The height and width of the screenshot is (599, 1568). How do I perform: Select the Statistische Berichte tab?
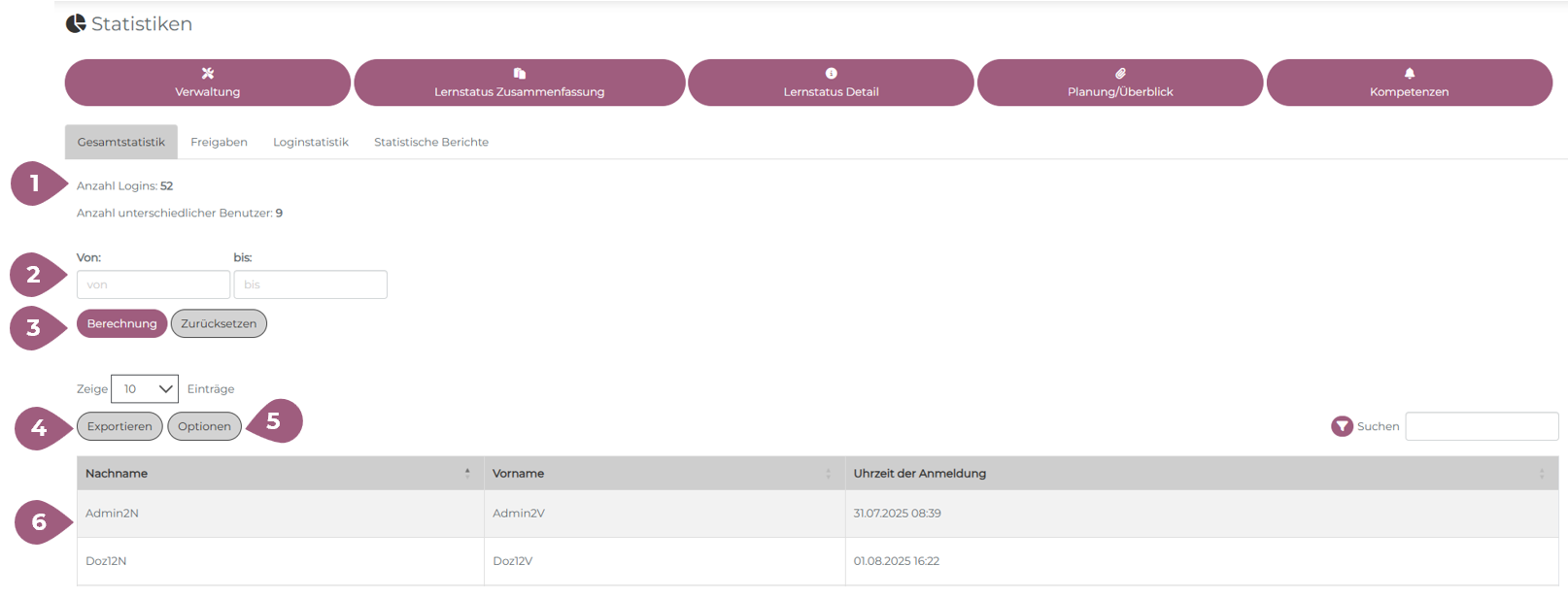(x=430, y=142)
